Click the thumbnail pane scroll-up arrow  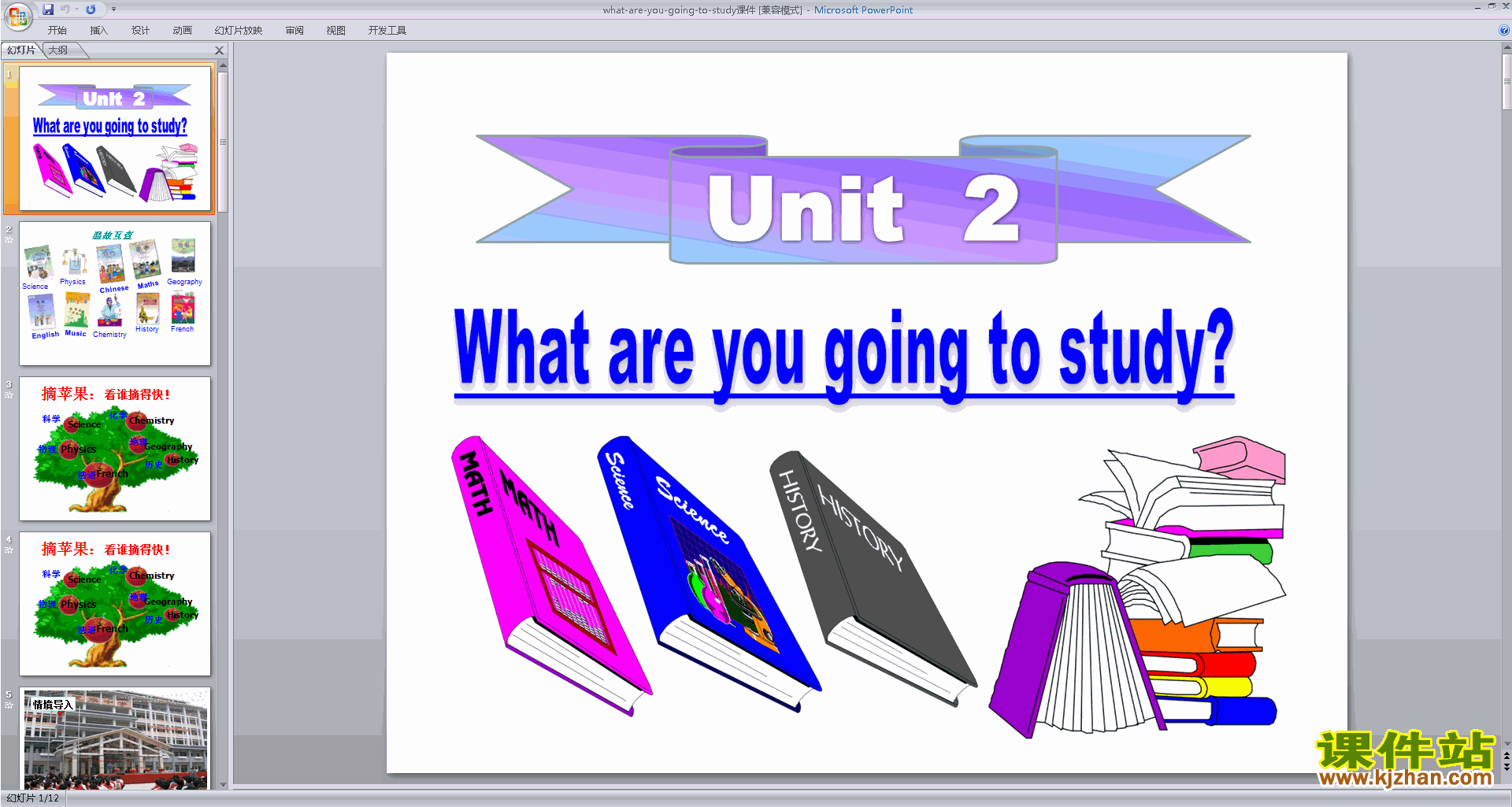tap(223, 66)
